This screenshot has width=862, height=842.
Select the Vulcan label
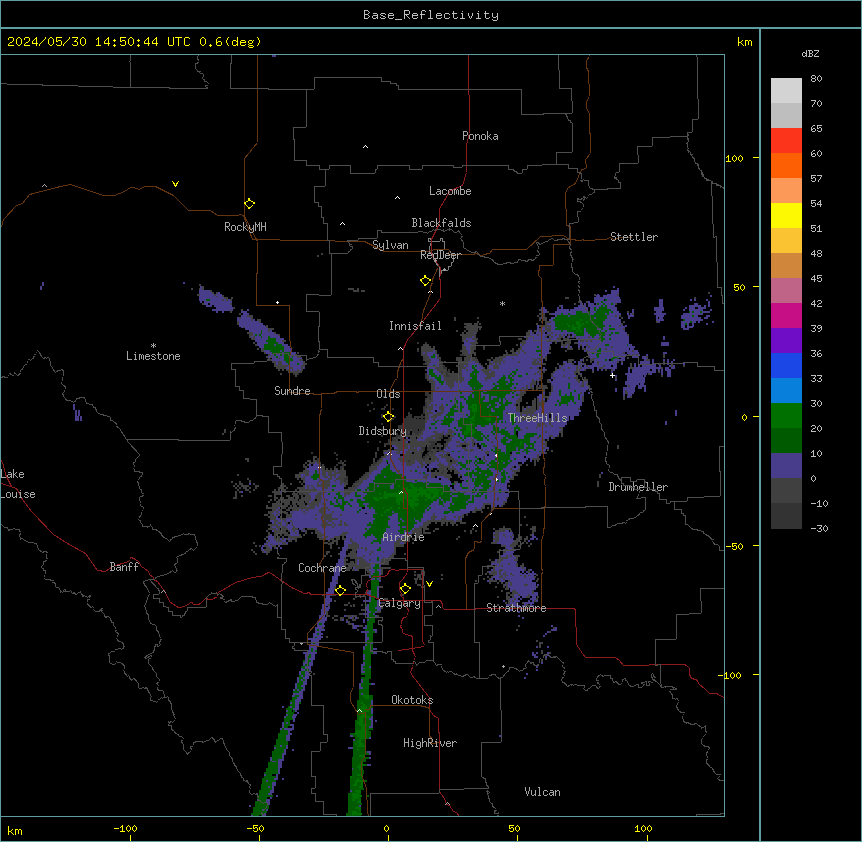pyautogui.click(x=543, y=792)
